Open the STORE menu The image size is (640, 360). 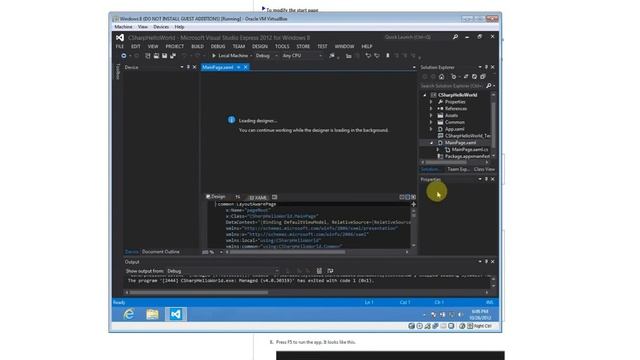(x=303, y=47)
